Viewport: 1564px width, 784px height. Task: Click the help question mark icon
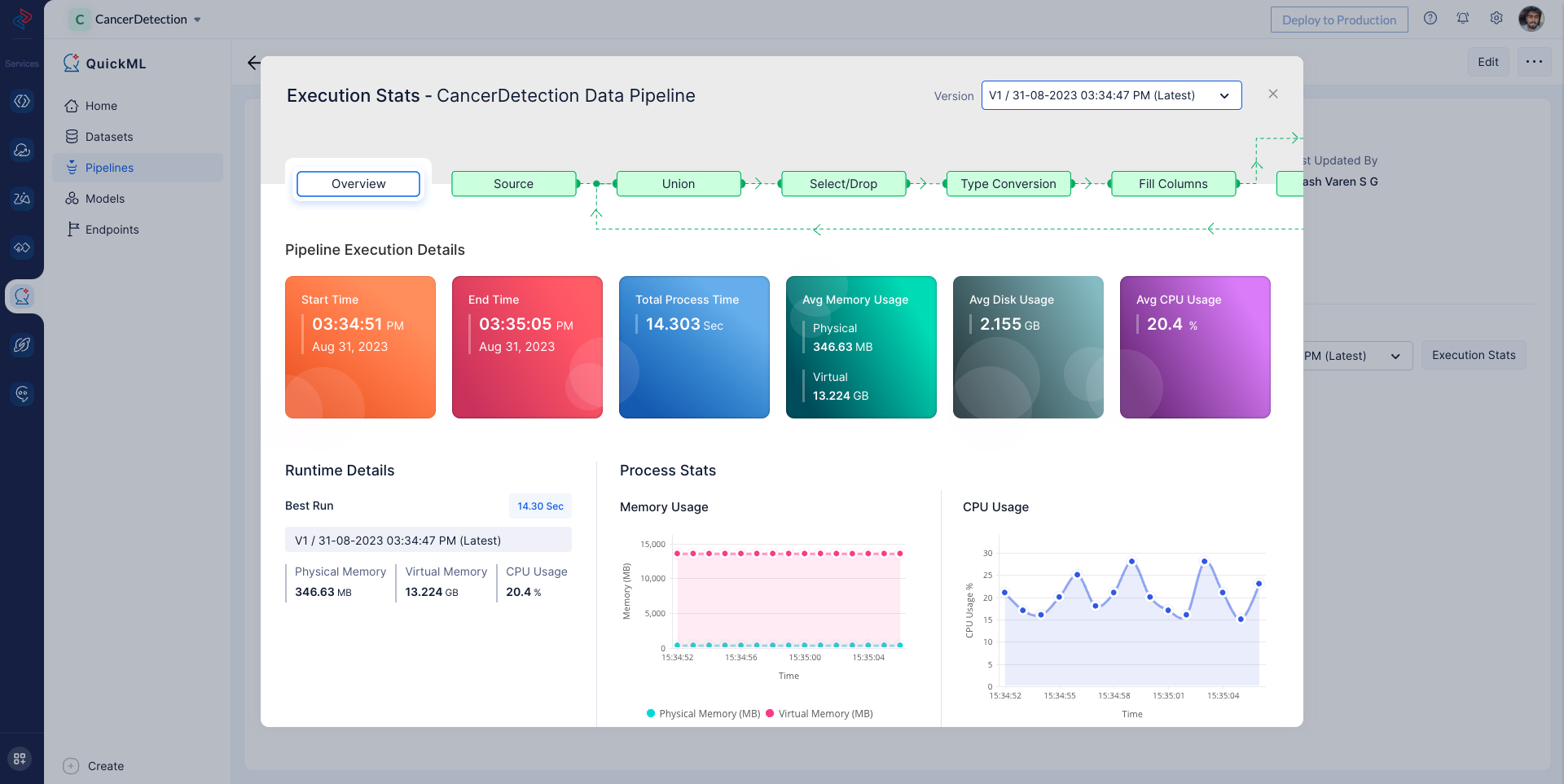(1430, 19)
